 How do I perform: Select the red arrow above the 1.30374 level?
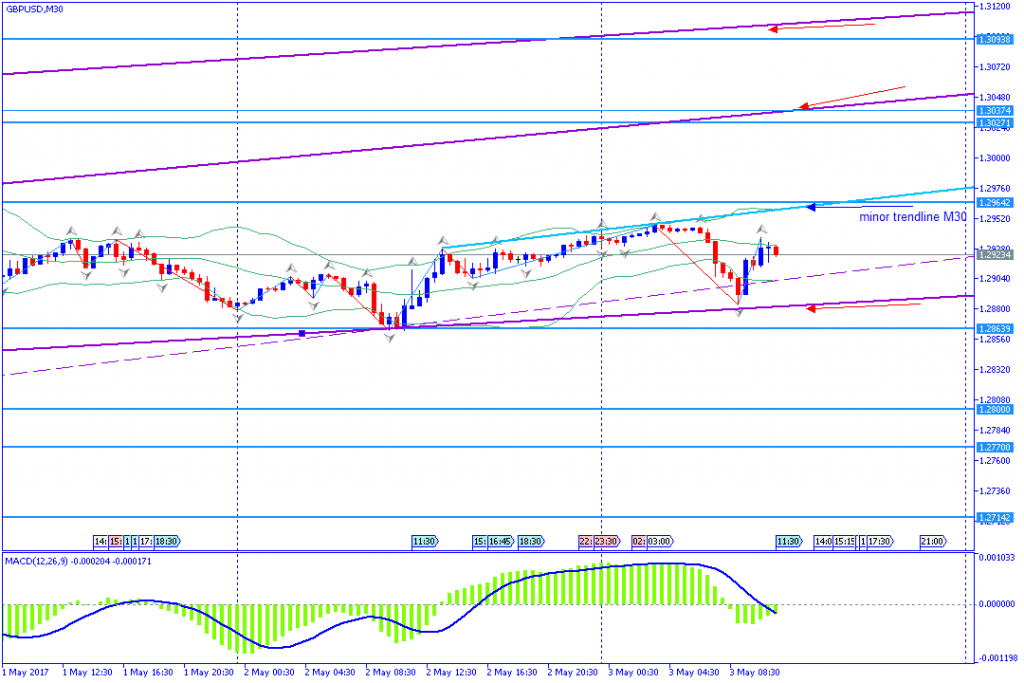850,96
